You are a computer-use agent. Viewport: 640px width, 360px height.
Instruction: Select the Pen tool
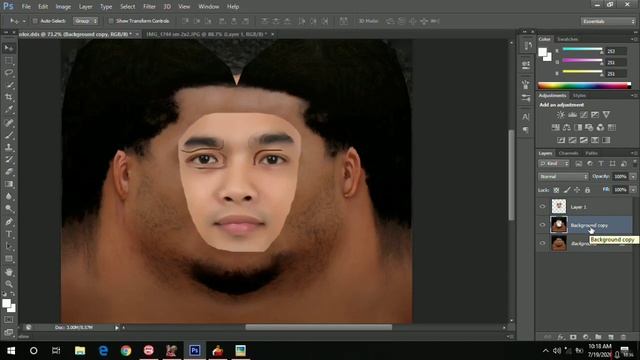tap(9, 222)
